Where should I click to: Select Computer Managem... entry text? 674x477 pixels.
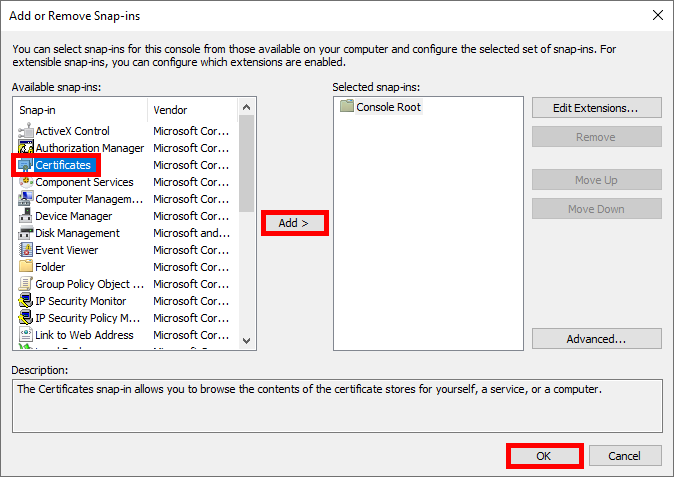coord(89,199)
